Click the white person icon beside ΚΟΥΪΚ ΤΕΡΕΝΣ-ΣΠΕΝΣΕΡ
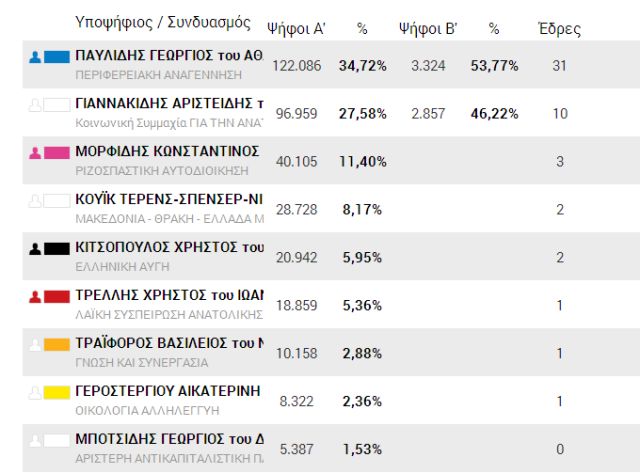 click(35, 200)
